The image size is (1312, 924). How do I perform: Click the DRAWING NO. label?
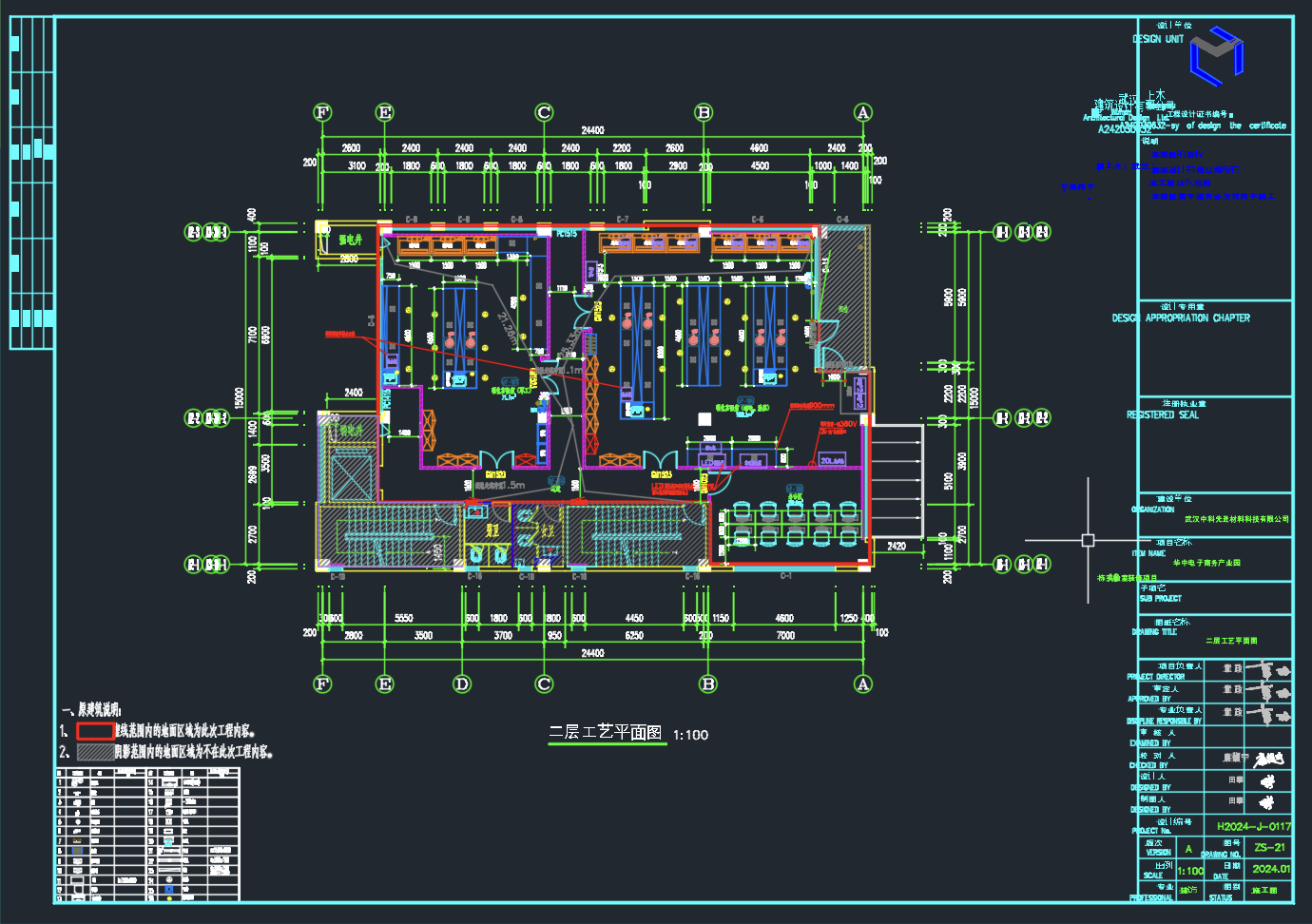tap(1221, 855)
